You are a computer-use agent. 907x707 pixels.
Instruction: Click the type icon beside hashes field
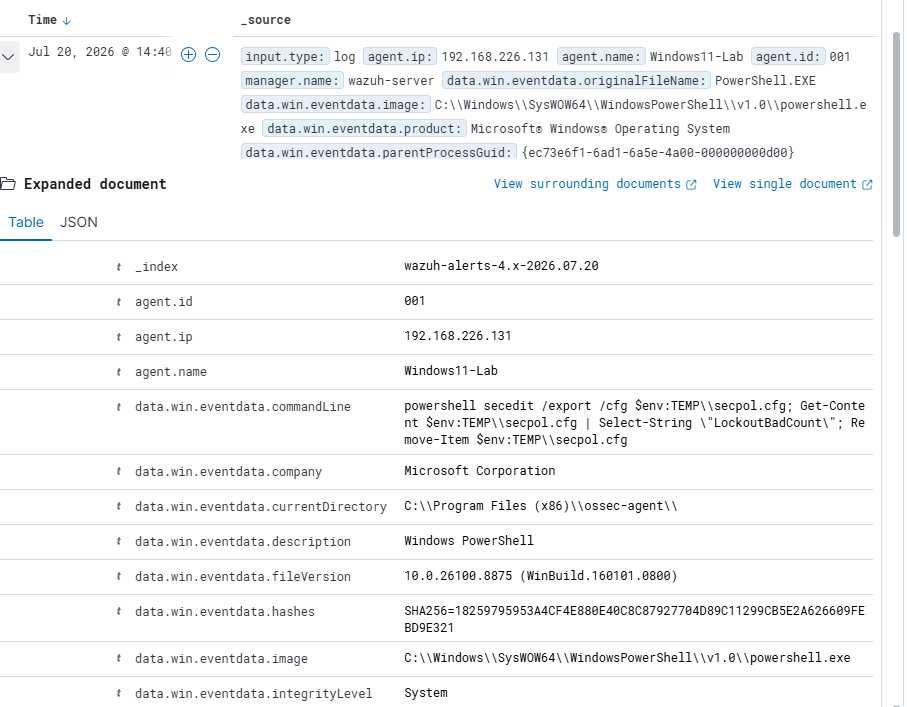(119, 612)
